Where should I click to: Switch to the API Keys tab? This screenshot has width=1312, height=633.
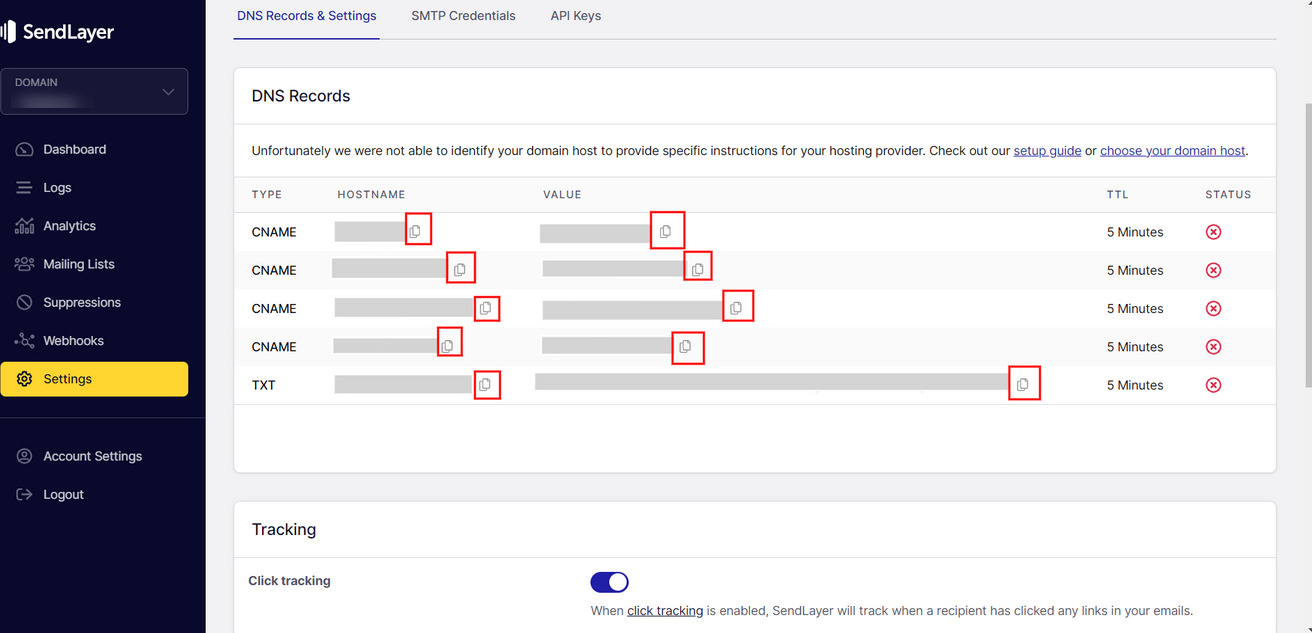575,16
